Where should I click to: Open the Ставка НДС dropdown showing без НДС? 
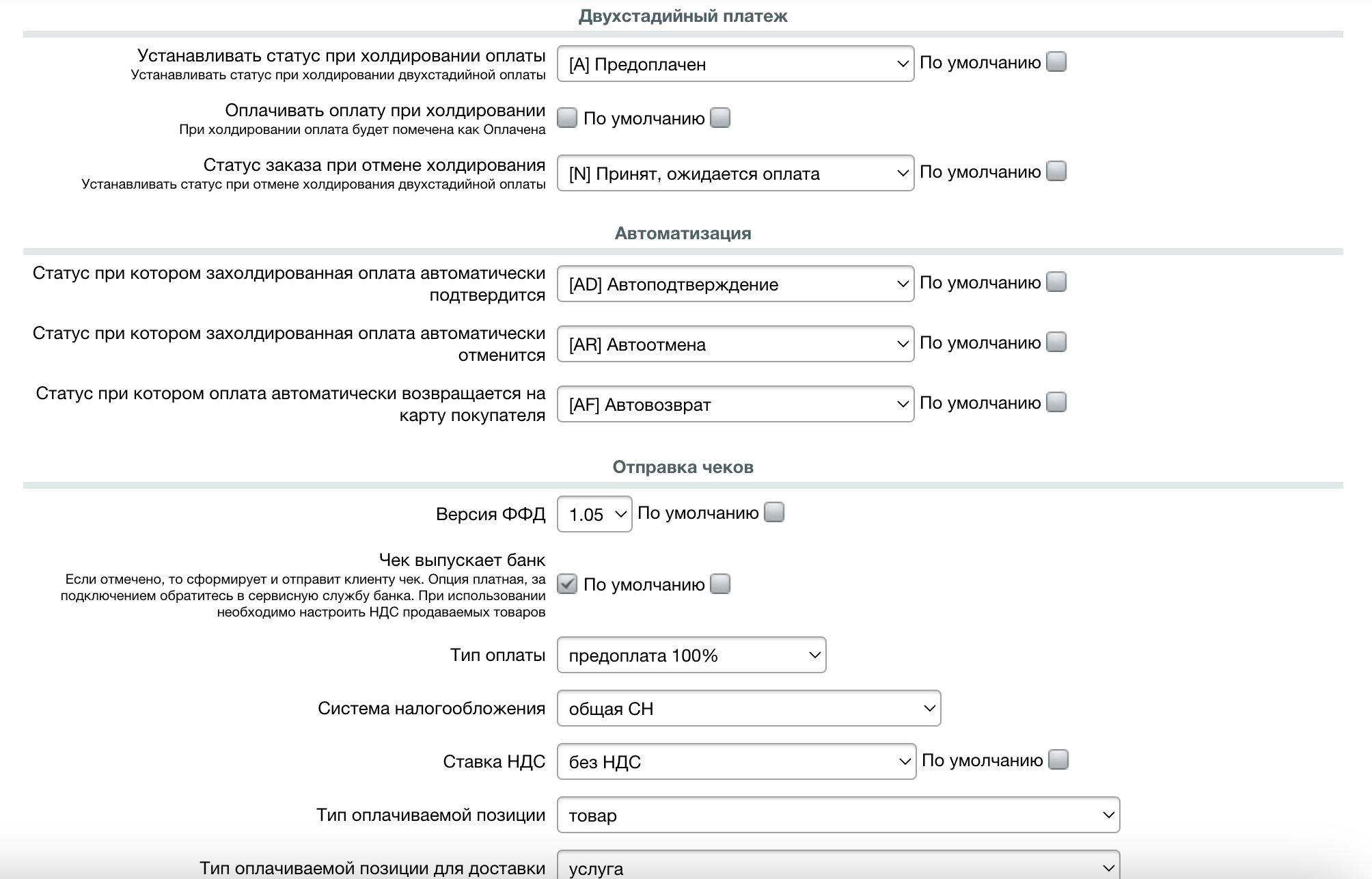pyautogui.click(x=737, y=762)
